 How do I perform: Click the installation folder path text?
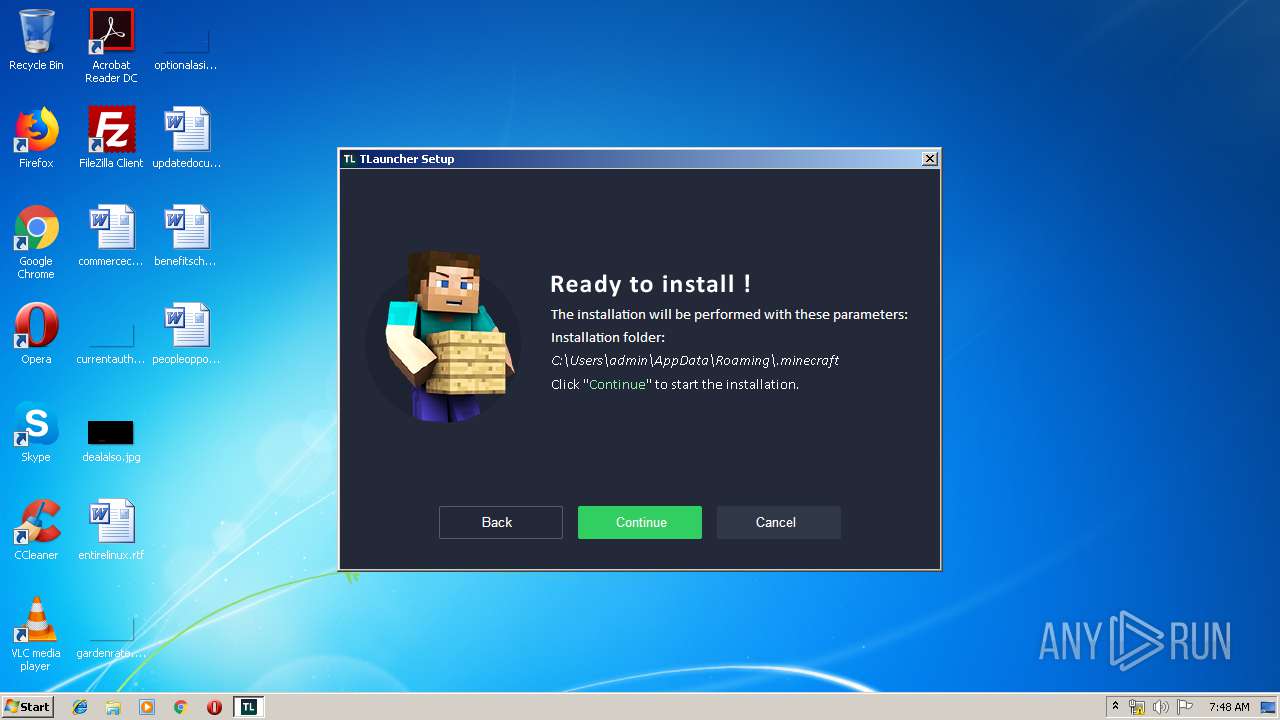(695, 360)
